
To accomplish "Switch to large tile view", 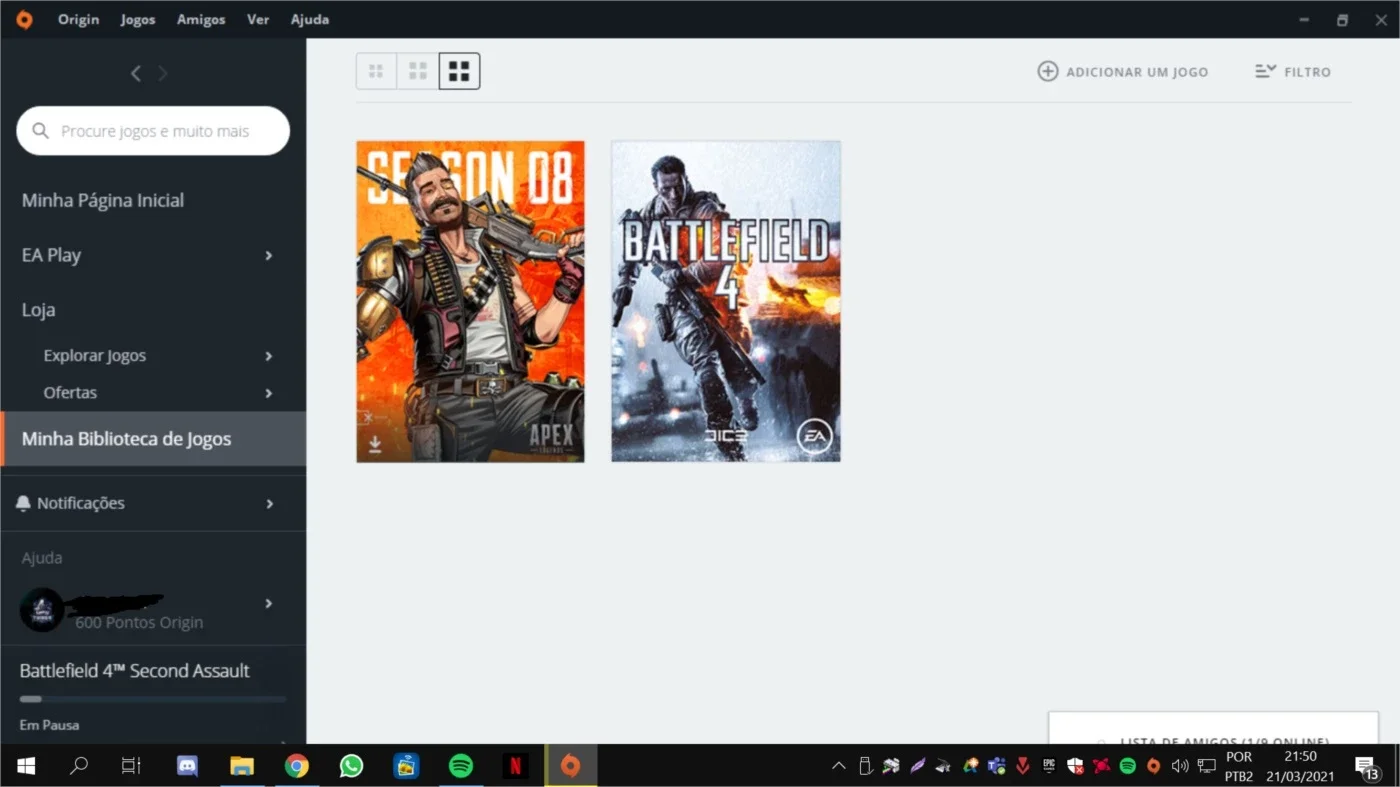I will point(460,71).
